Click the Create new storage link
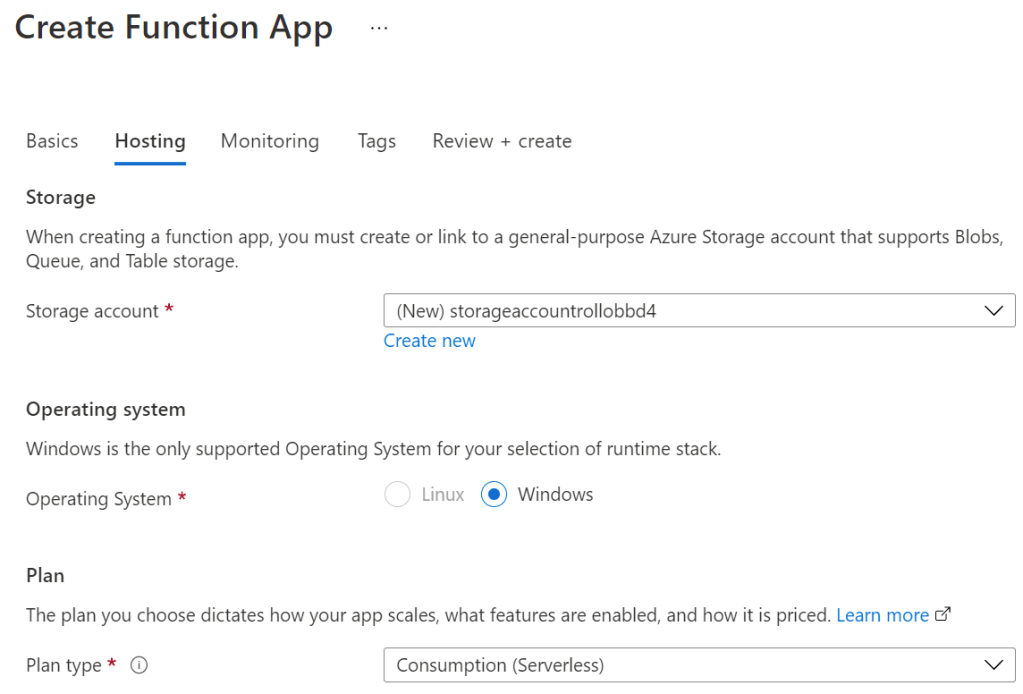 click(x=430, y=341)
